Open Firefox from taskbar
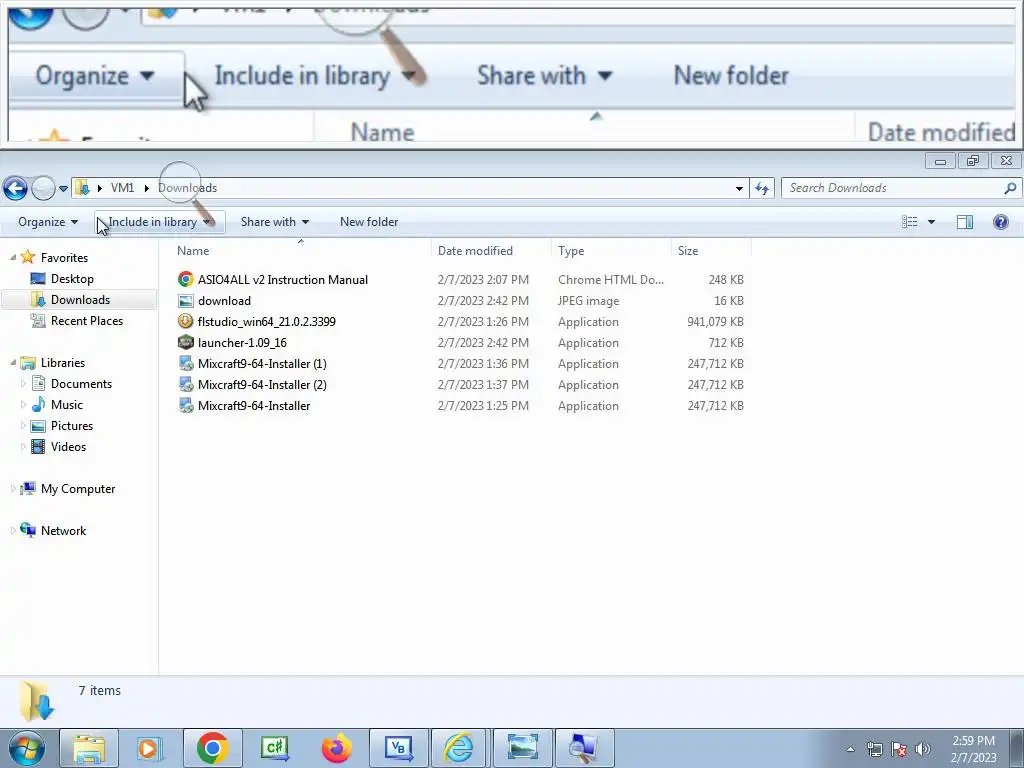This screenshot has height=768, width=1024. pos(336,748)
